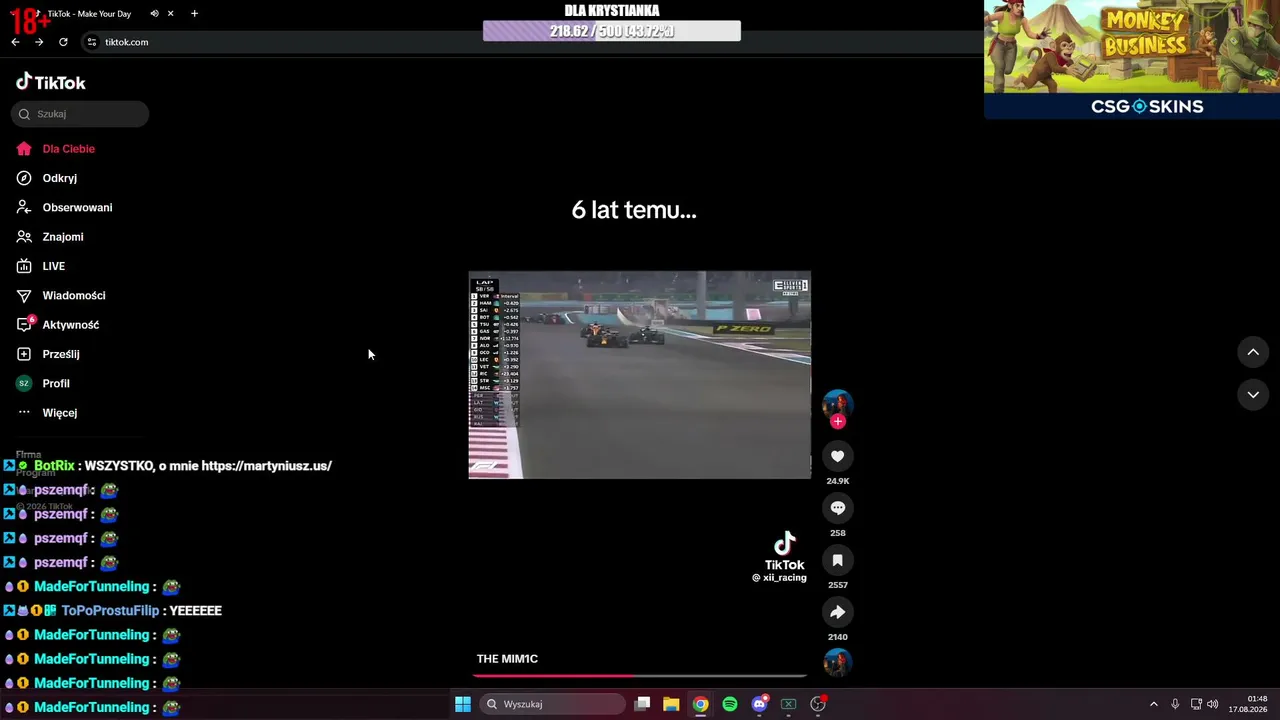Screen dimensions: 1280x720
Task: Go to previous video with up chevron
Action: point(1253,352)
